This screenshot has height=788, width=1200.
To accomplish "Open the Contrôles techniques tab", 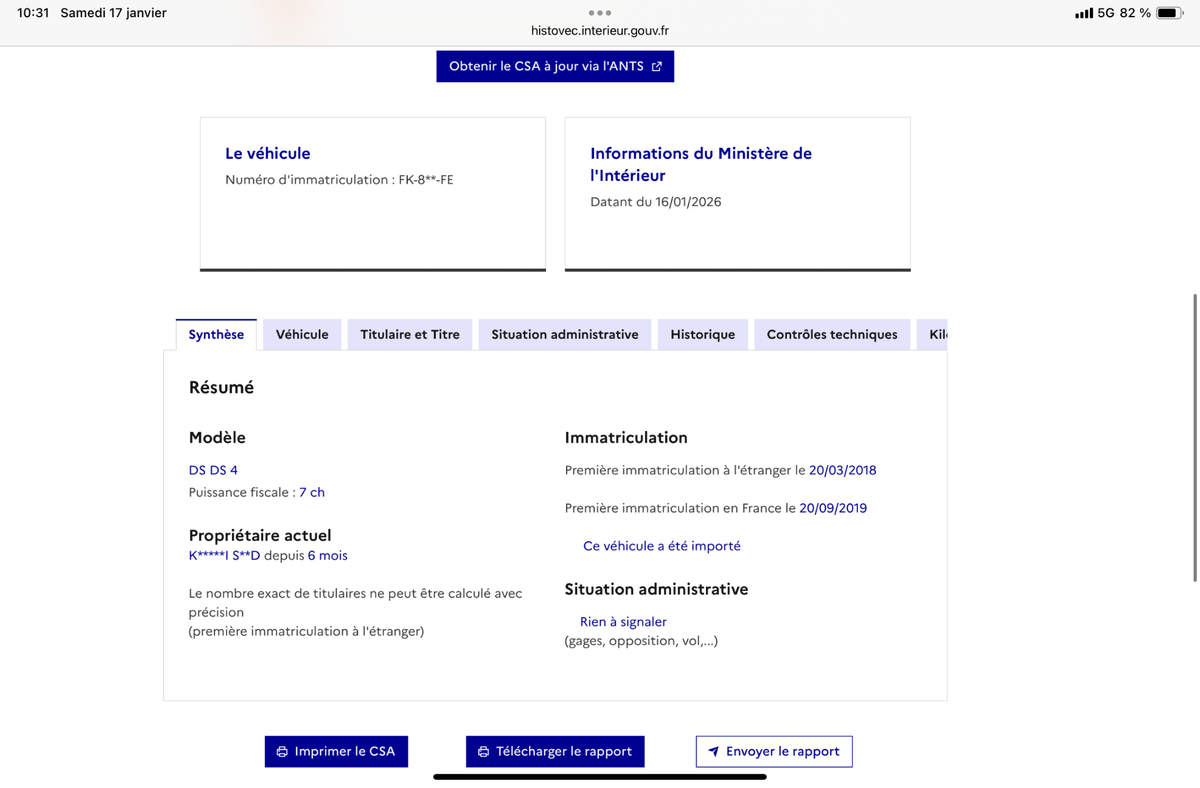I will (832, 334).
